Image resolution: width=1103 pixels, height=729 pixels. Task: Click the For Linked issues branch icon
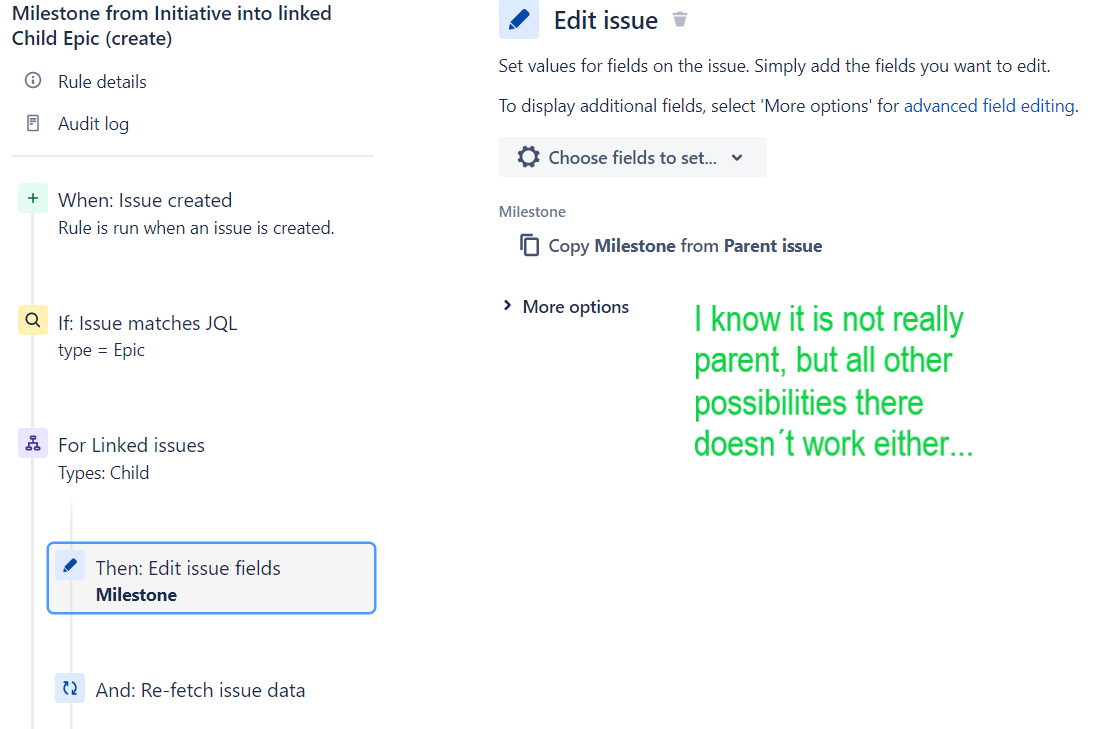[x=33, y=443]
